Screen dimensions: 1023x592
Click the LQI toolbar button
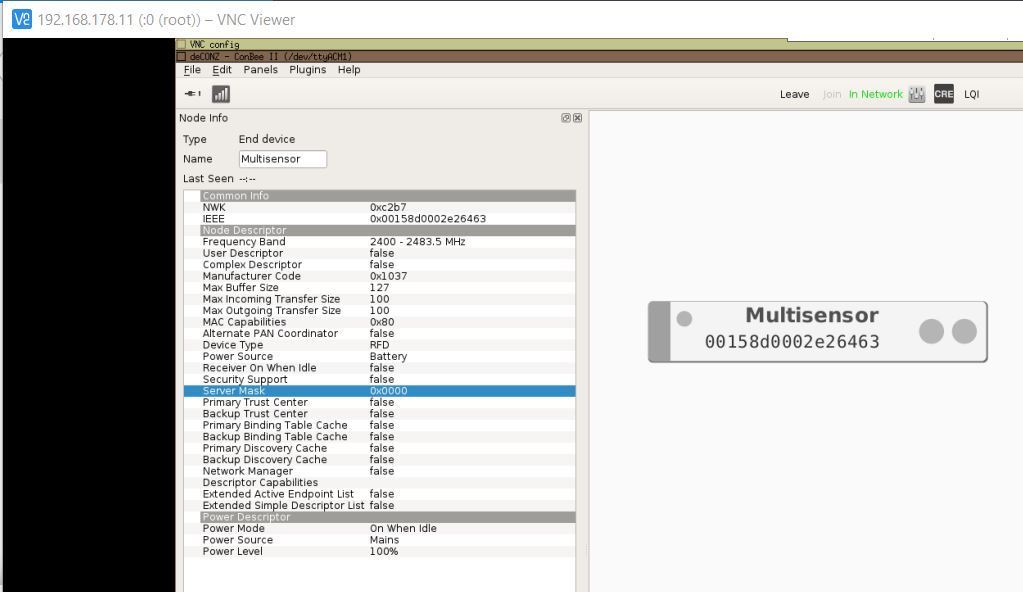(971, 95)
